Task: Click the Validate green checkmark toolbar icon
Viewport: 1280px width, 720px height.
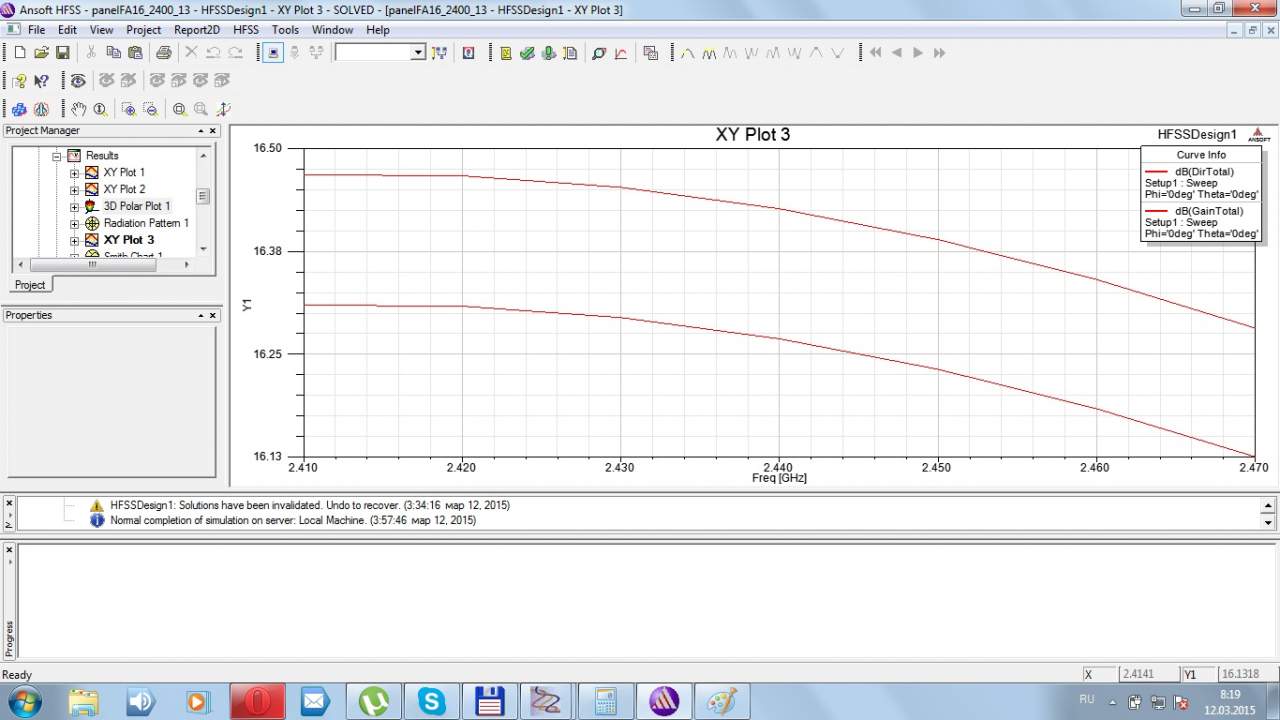Action: click(x=527, y=53)
